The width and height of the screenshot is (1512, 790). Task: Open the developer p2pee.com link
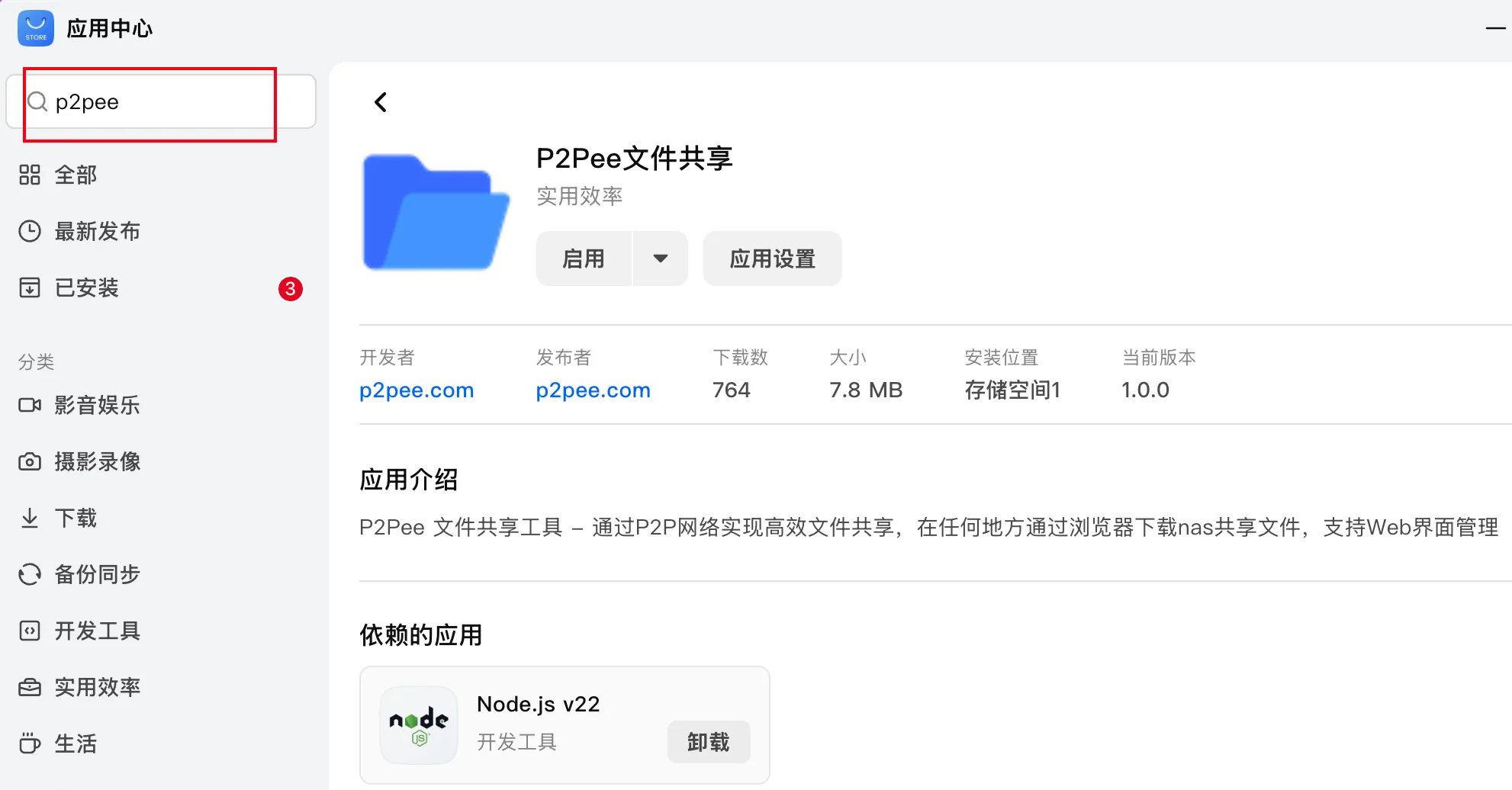click(x=417, y=390)
